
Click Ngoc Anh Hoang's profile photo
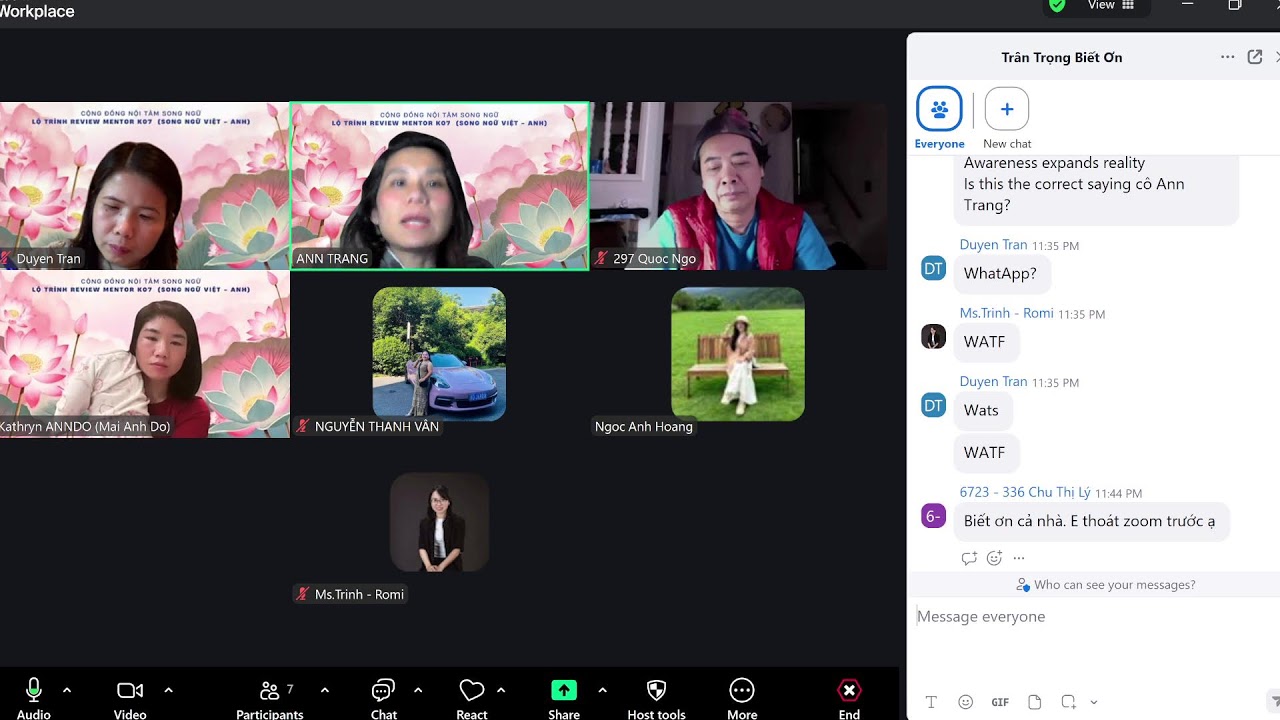[738, 353]
